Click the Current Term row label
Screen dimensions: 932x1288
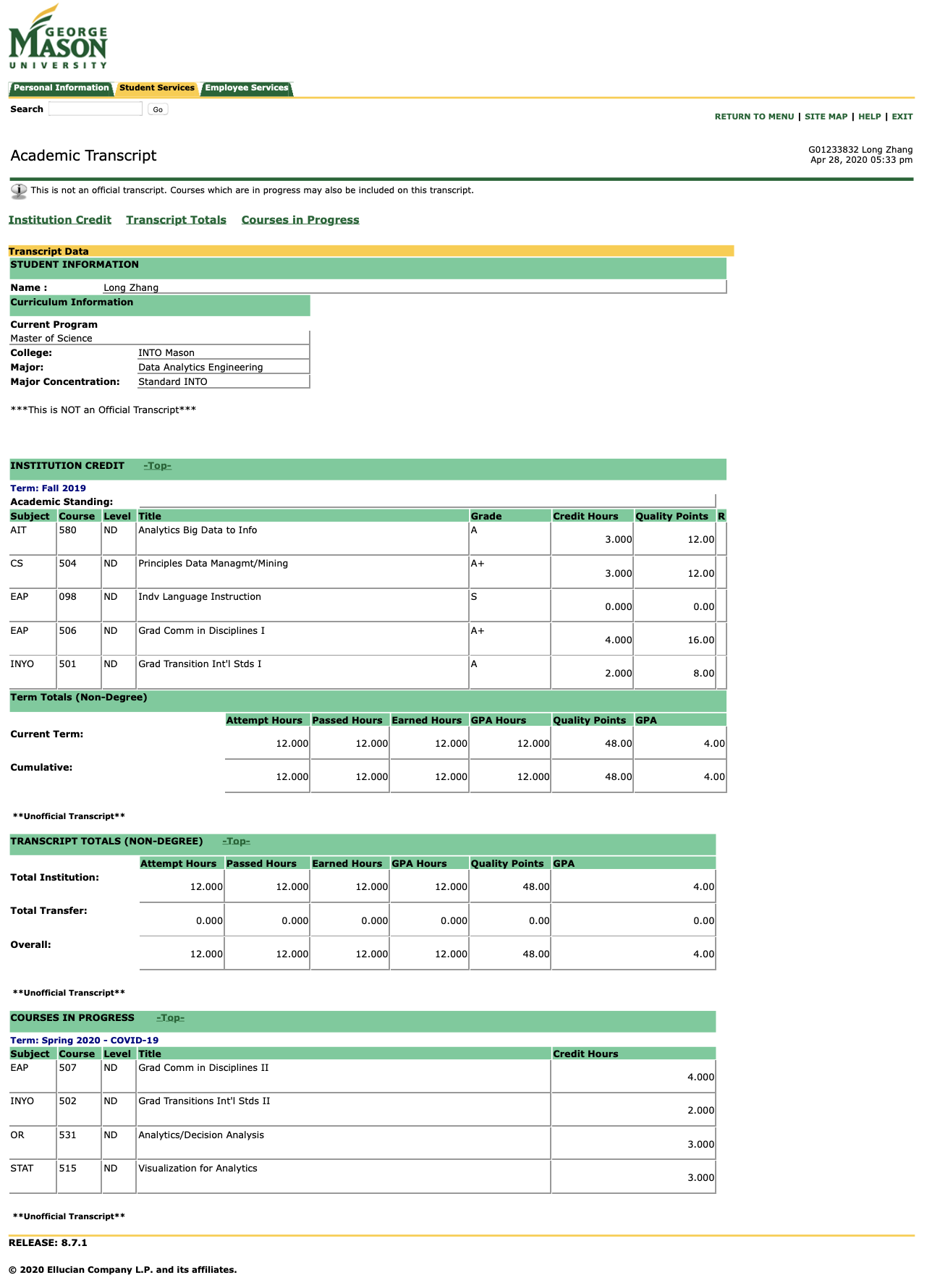pos(47,734)
